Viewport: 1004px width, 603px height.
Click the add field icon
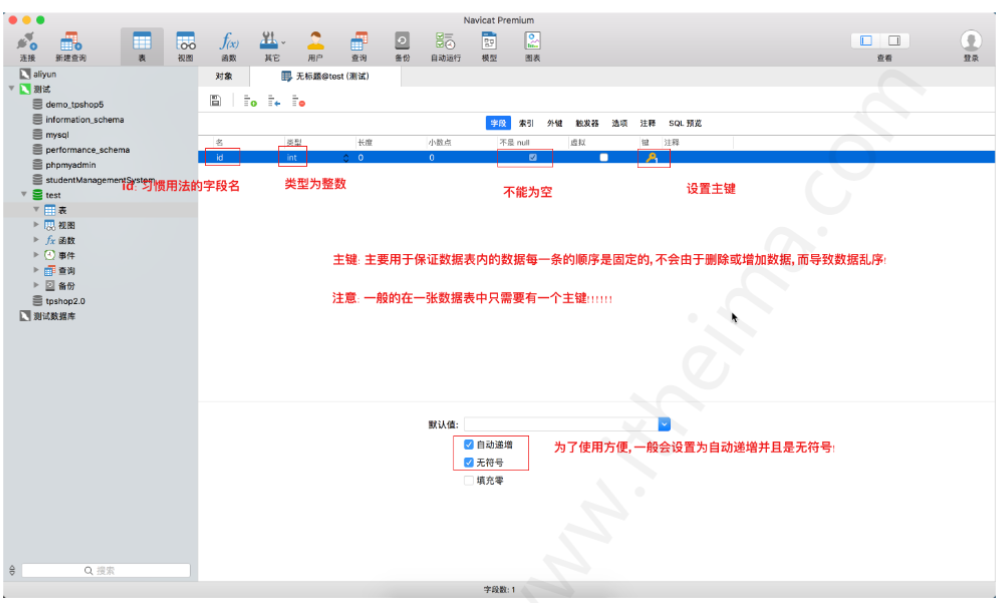250,100
